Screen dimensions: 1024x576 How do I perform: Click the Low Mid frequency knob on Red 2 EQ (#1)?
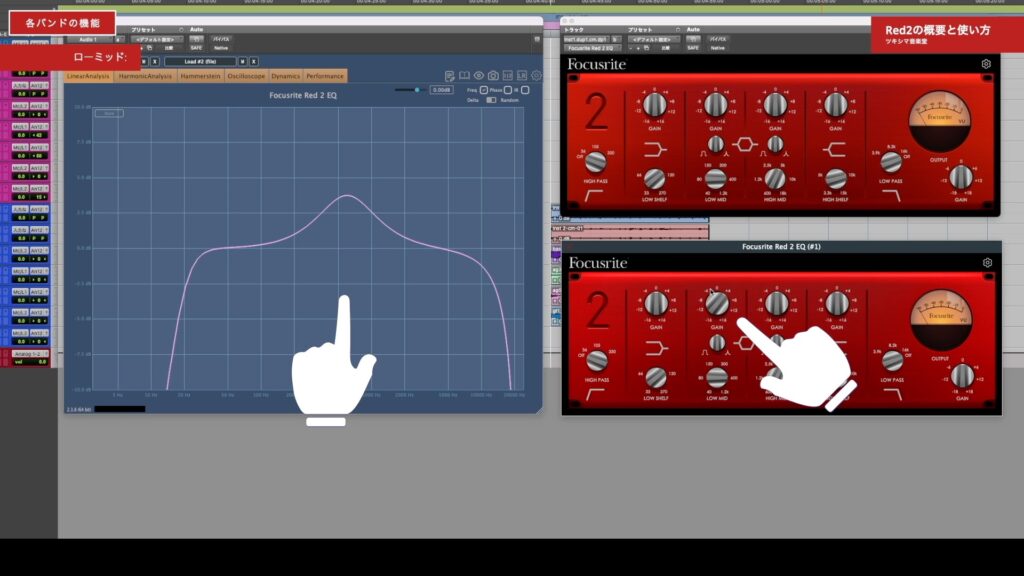tap(716, 376)
